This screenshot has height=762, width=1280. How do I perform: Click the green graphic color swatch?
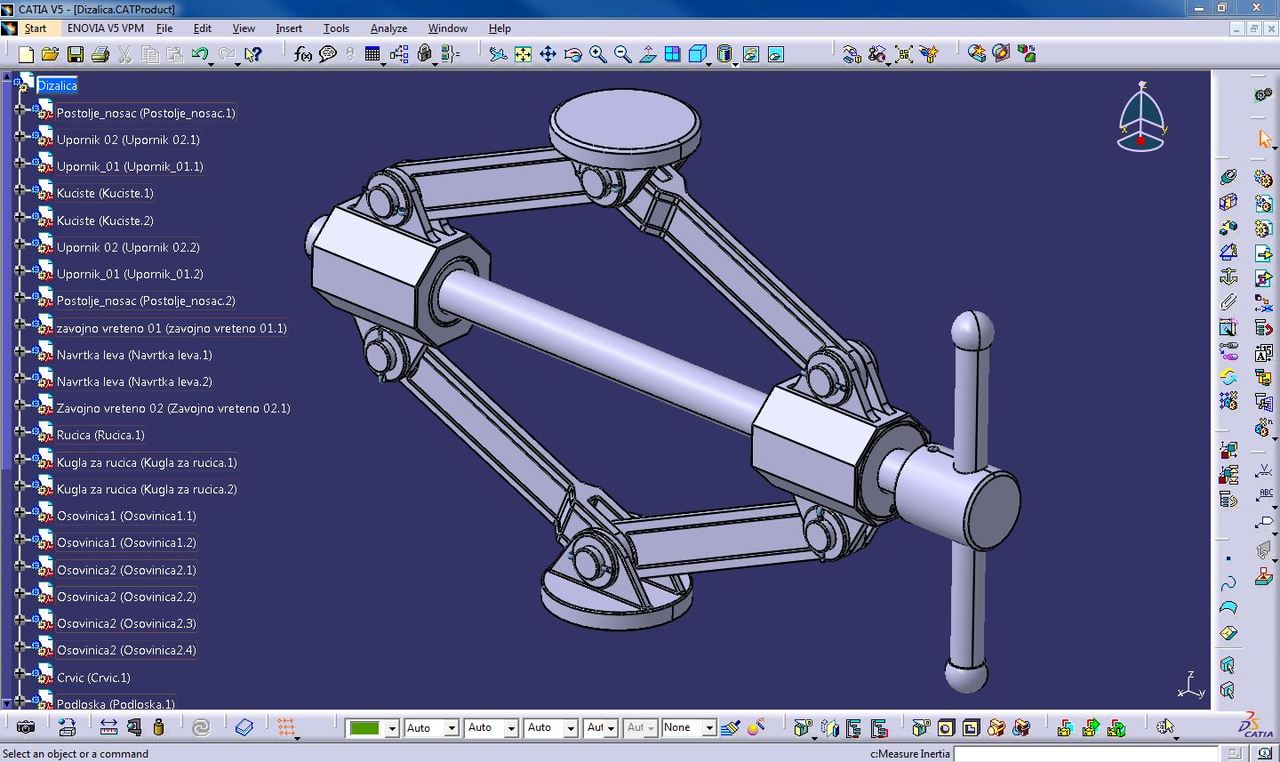[x=364, y=728]
